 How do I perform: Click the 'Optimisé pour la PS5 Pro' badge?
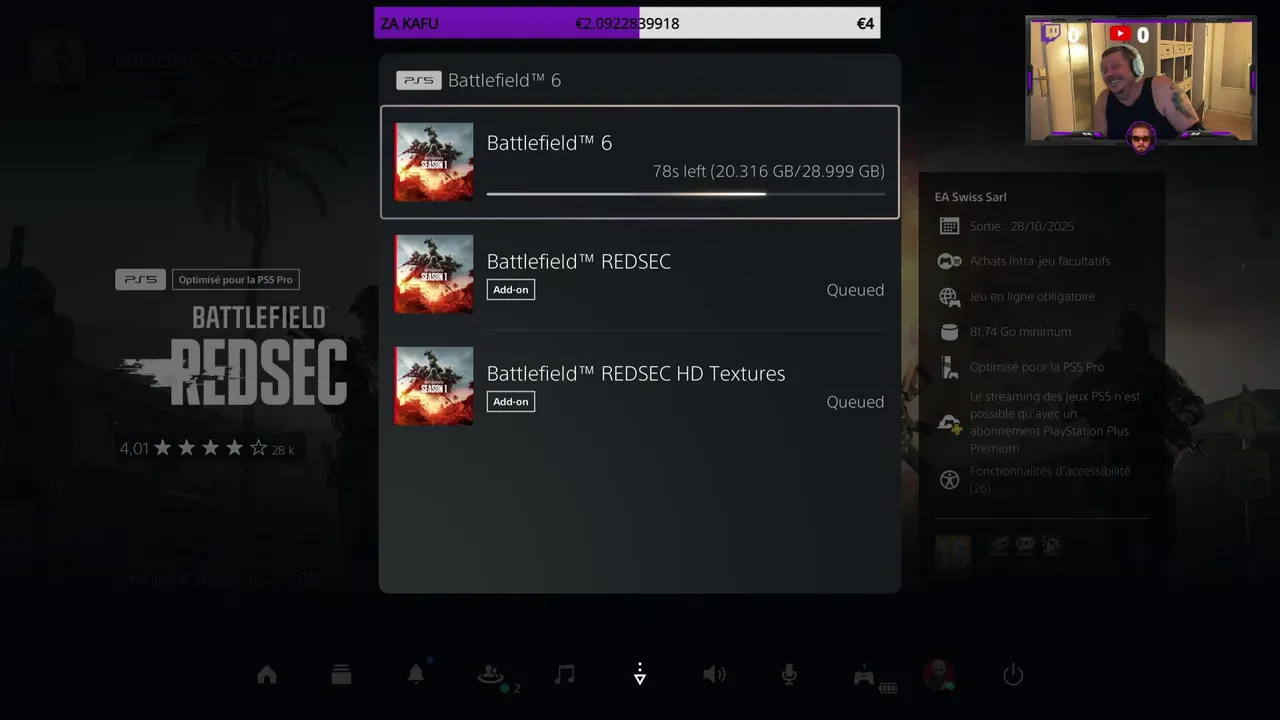point(236,280)
